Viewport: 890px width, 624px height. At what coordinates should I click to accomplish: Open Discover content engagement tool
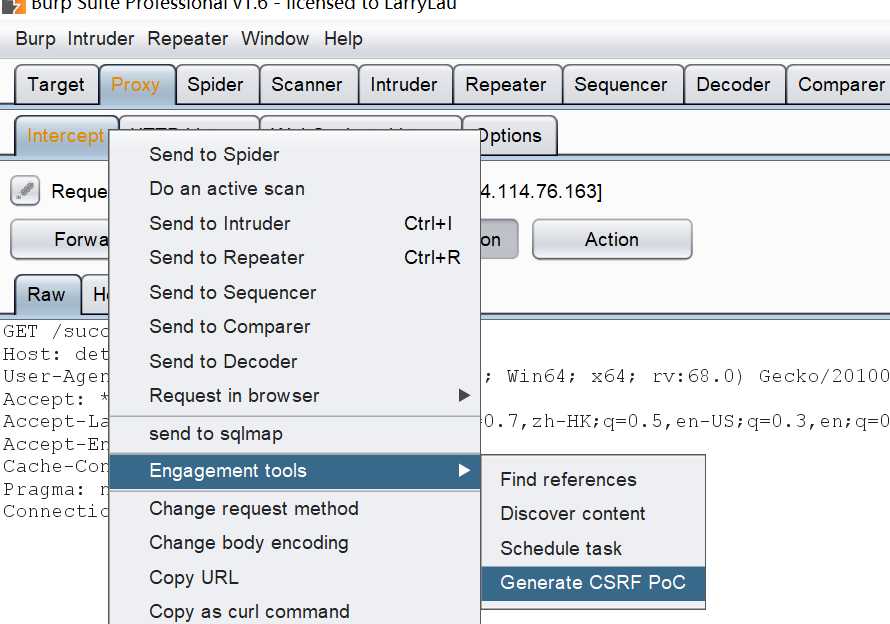point(573,514)
